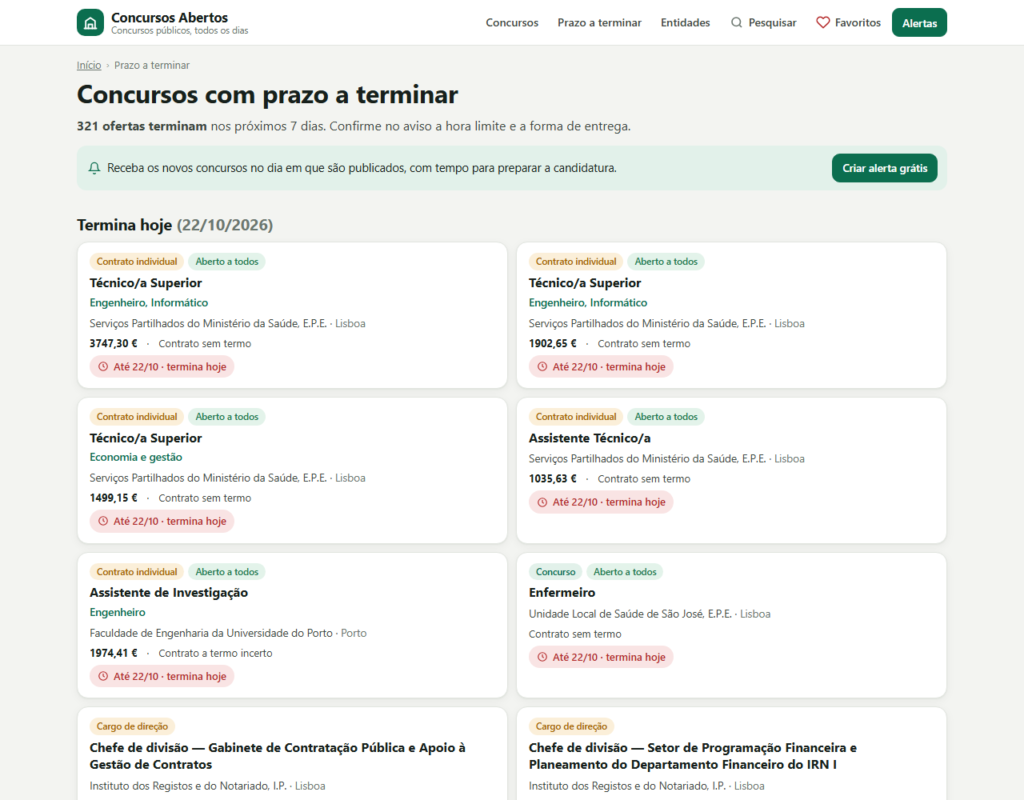This screenshot has height=800, width=1024.
Task: Open the Concursos menu item
Action: pyautogui.click(x=512, y=23)
